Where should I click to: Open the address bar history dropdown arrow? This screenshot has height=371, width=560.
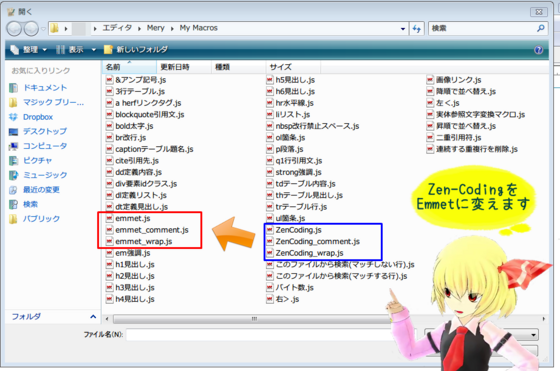[x=403, y=29]
